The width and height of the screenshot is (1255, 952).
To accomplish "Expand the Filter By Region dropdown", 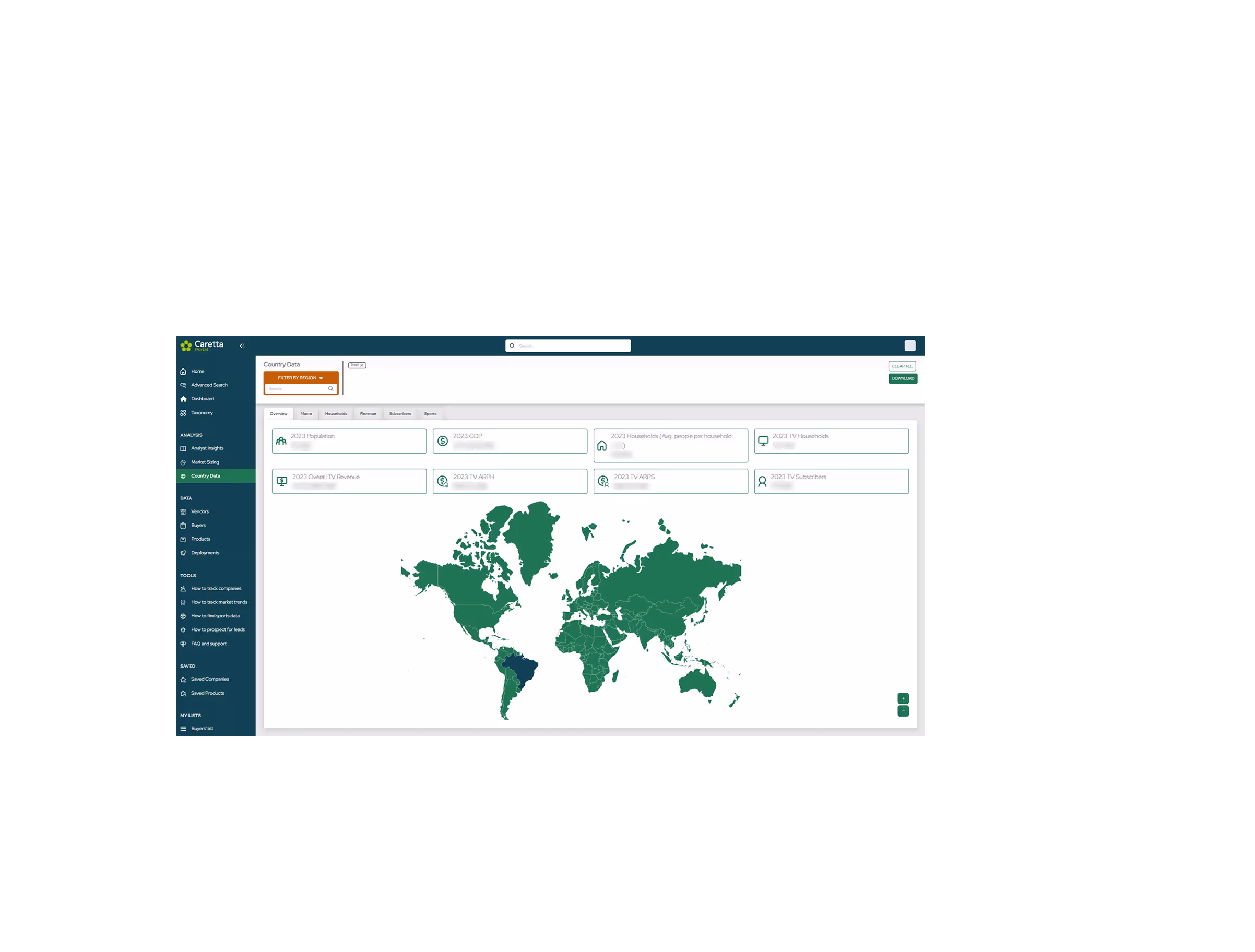I will click(x=301, y=378).
